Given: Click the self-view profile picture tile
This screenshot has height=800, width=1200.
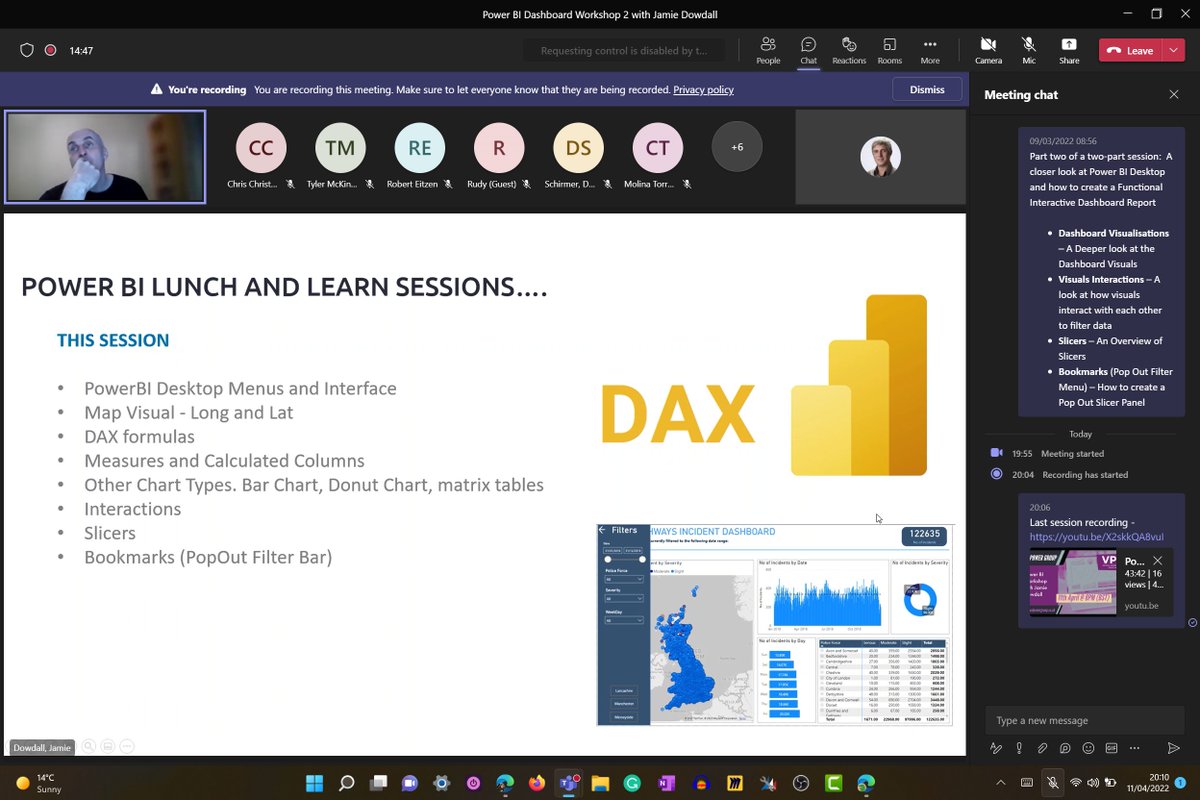Looking at the screenshot, I should click(881, 156).
